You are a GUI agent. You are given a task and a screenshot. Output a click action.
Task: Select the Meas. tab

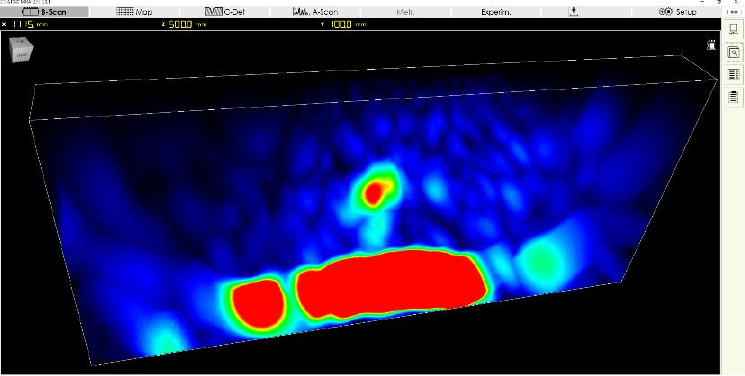(406, 12)
